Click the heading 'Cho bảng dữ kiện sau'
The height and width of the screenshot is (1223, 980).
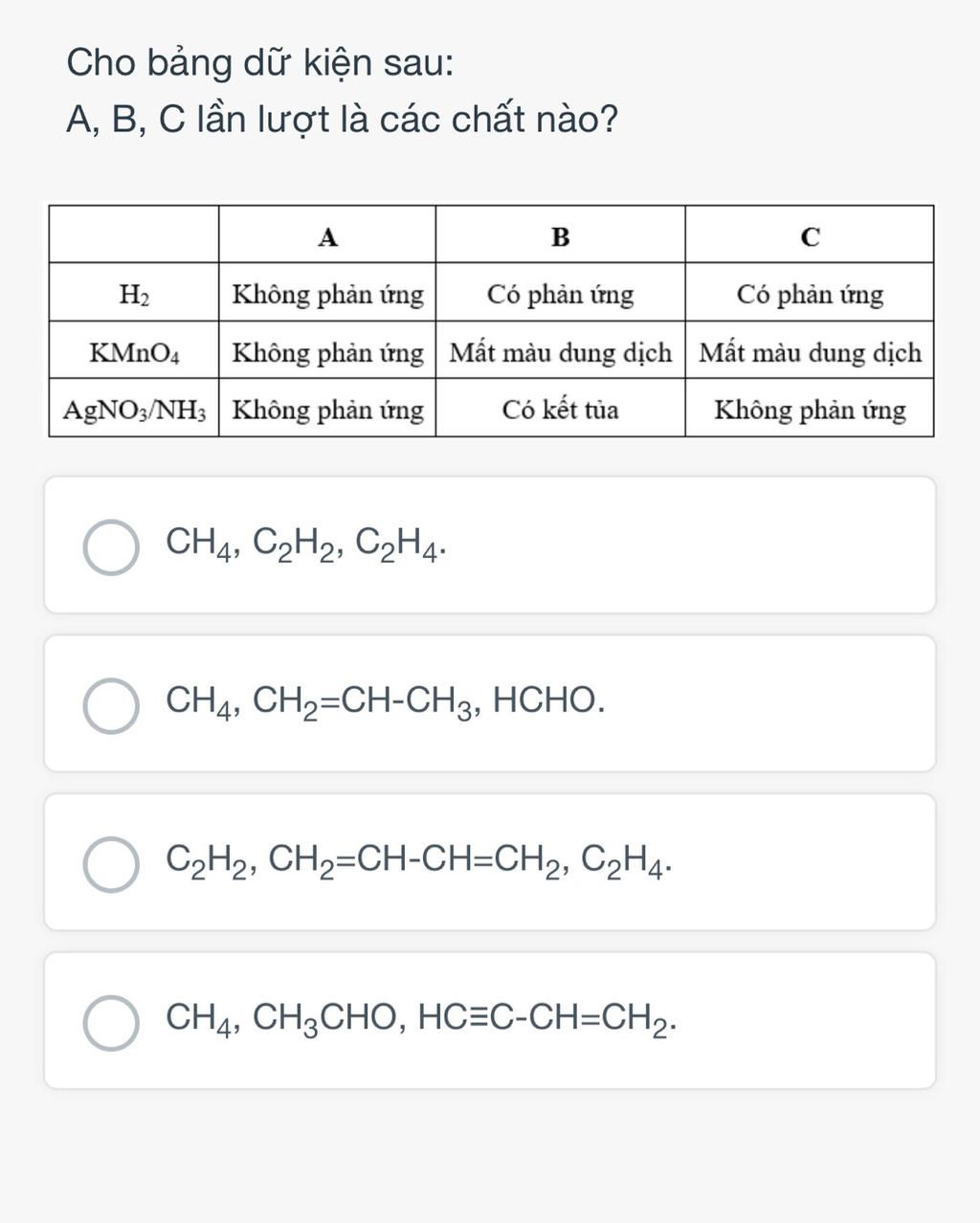[260, 64]
